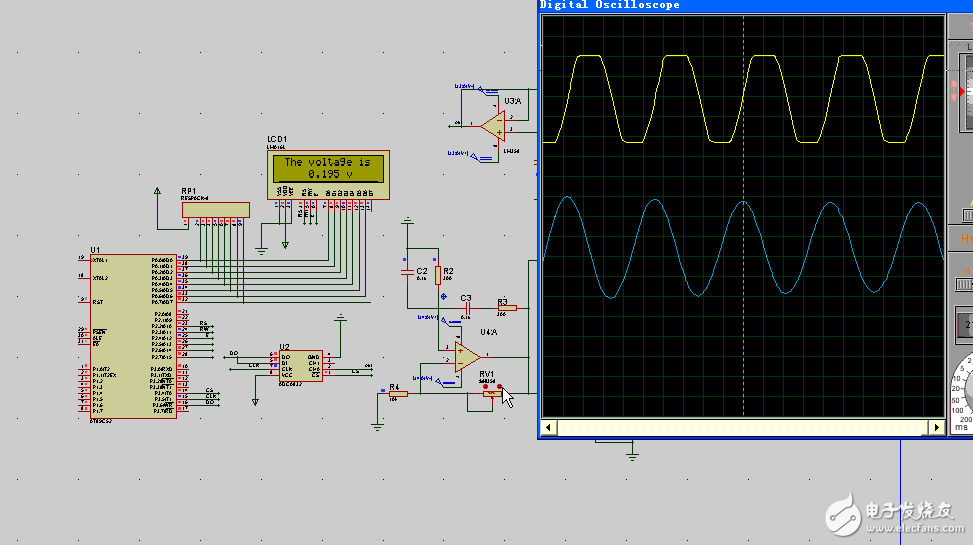Click the RV1 potentiometer
The height and width of the screenshot is (545, 973).
point(489,394)
